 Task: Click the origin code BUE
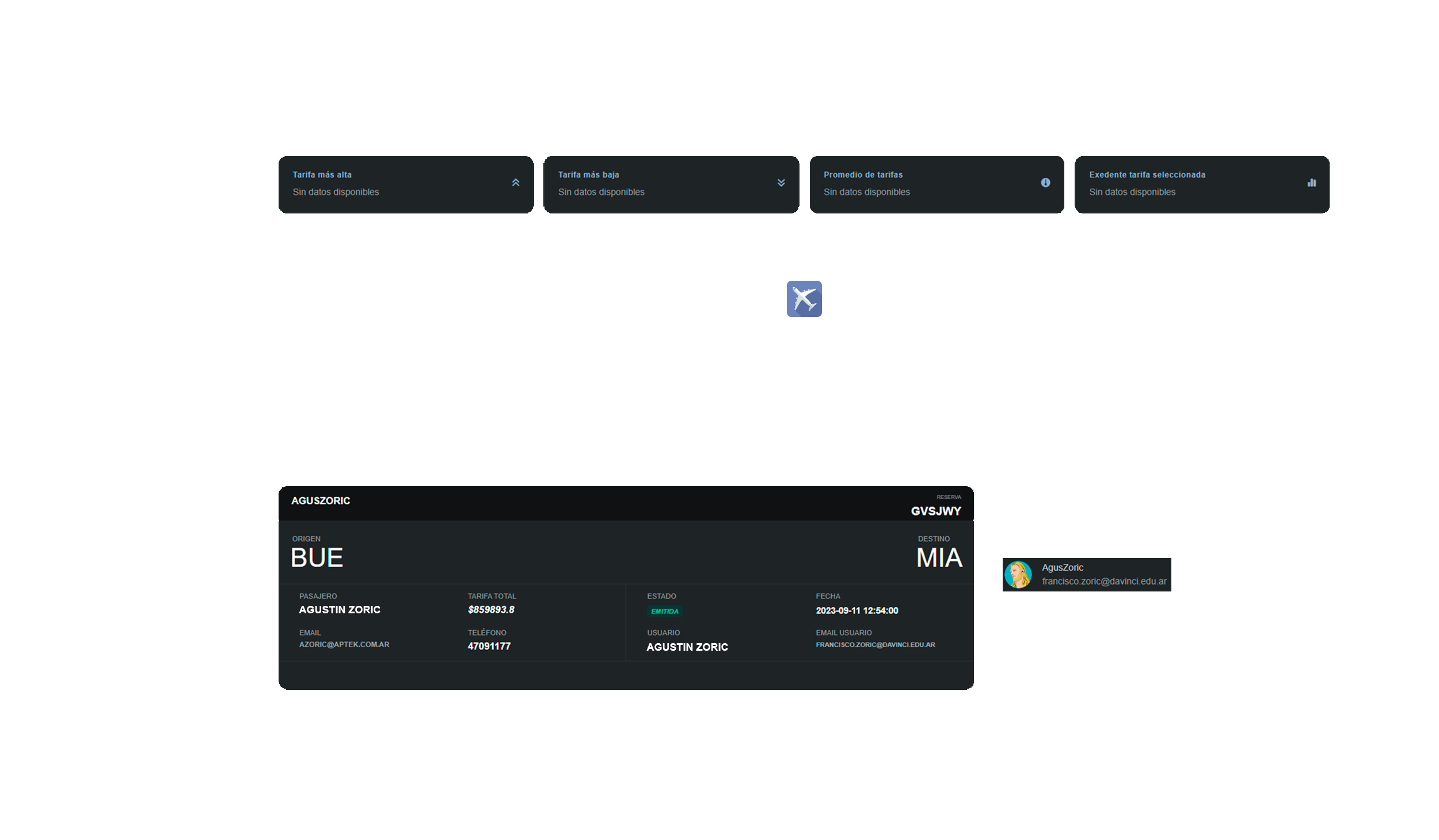317,558
